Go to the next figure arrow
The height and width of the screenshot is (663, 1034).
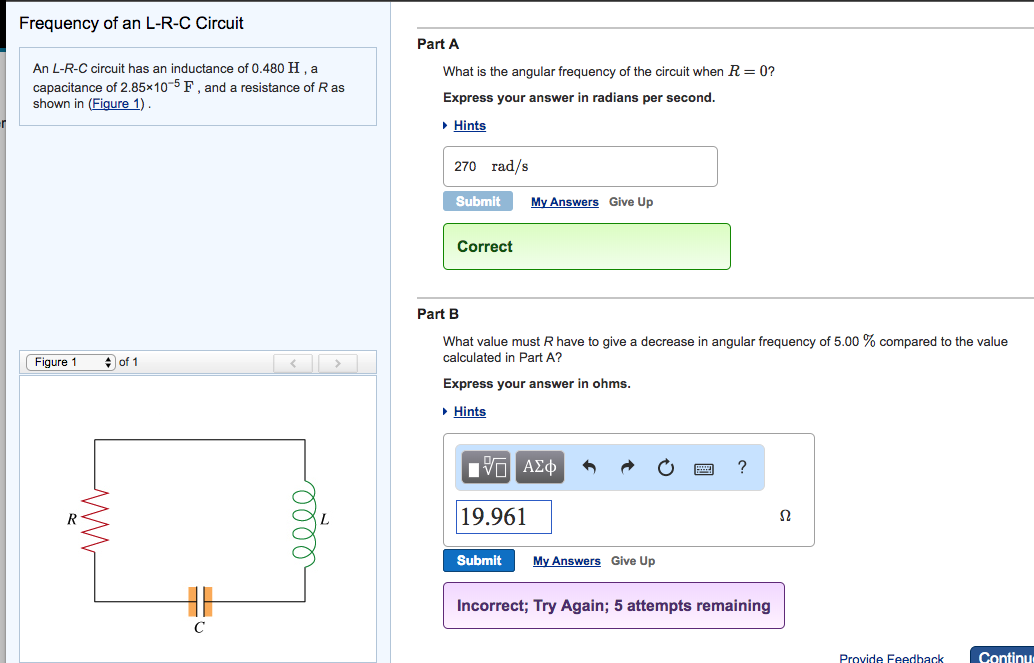click(338, 362)
